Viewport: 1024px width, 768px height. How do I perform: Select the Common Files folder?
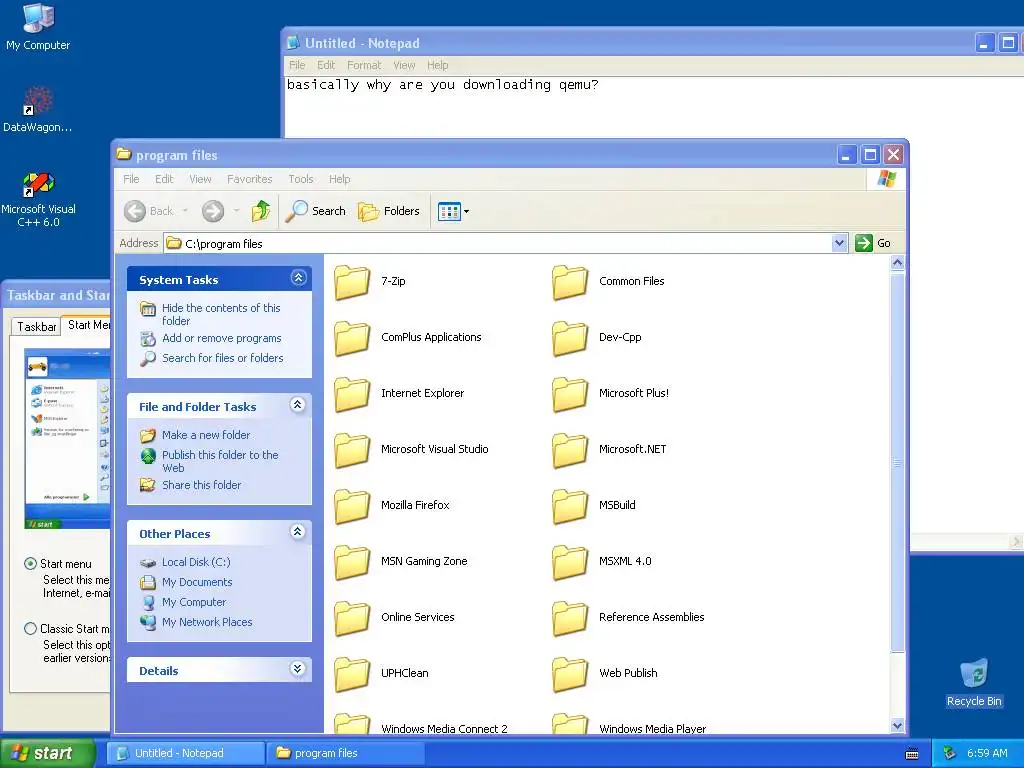click(608, 281)
